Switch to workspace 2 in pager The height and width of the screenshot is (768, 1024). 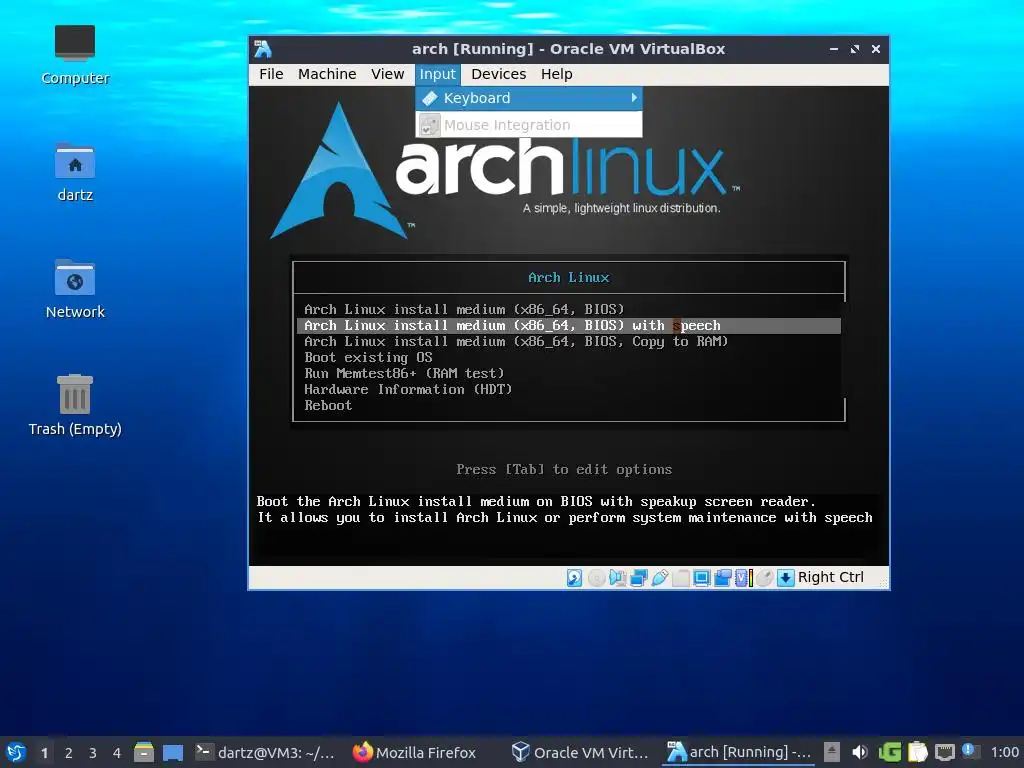69,752
